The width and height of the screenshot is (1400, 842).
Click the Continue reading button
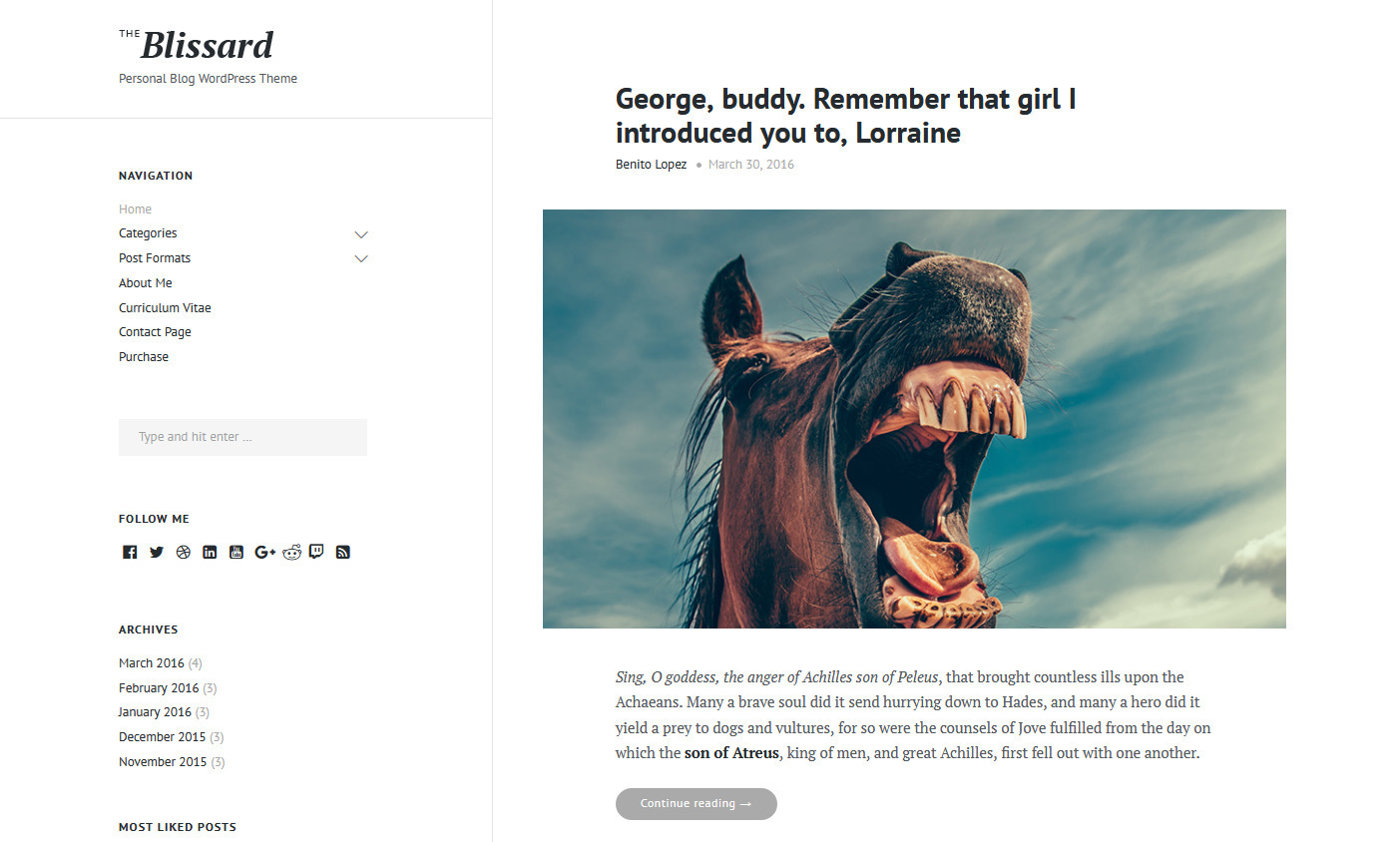pyautogui.click(x=697, y=804)
